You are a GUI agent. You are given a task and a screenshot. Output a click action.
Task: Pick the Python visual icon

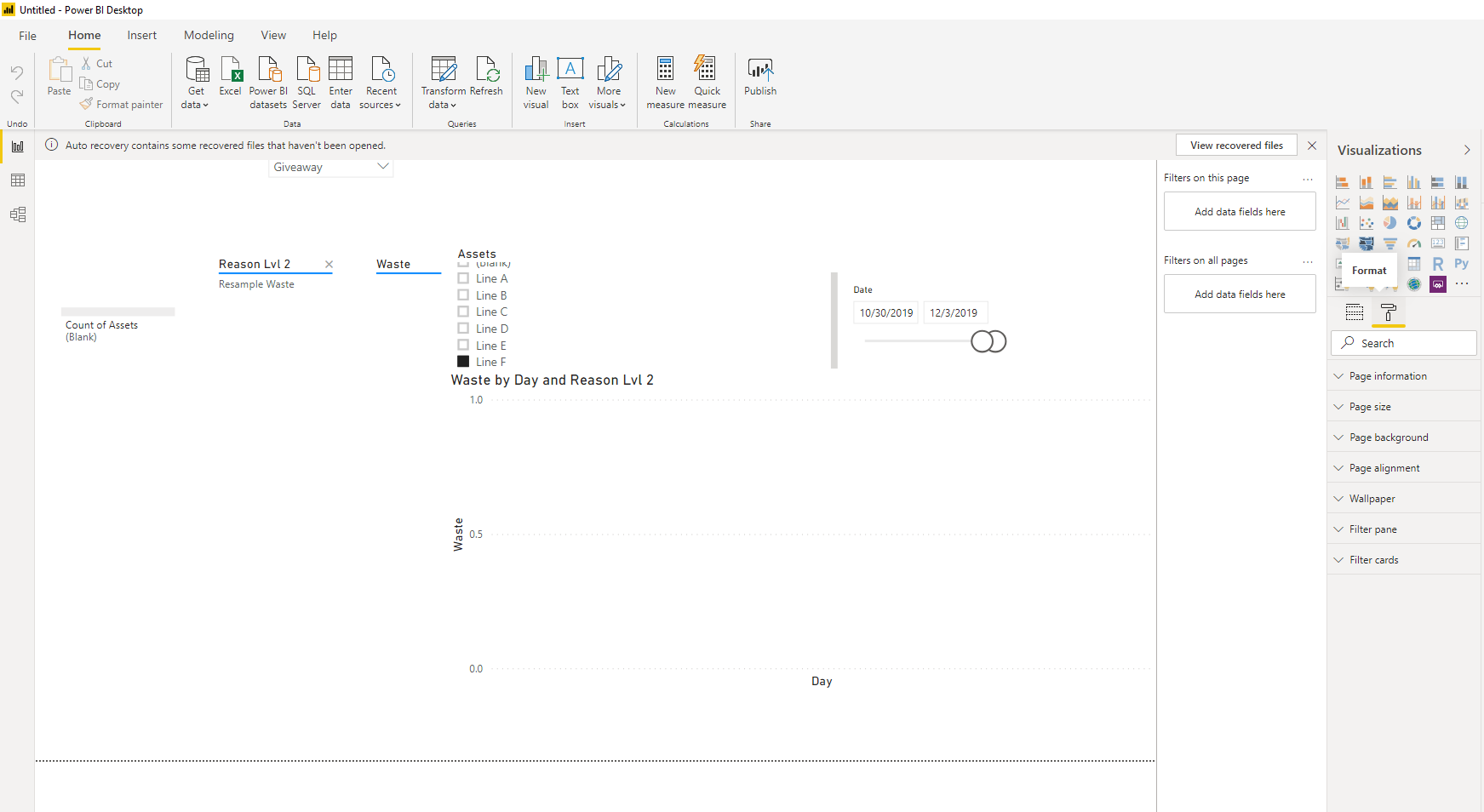tap(1462, 264)
